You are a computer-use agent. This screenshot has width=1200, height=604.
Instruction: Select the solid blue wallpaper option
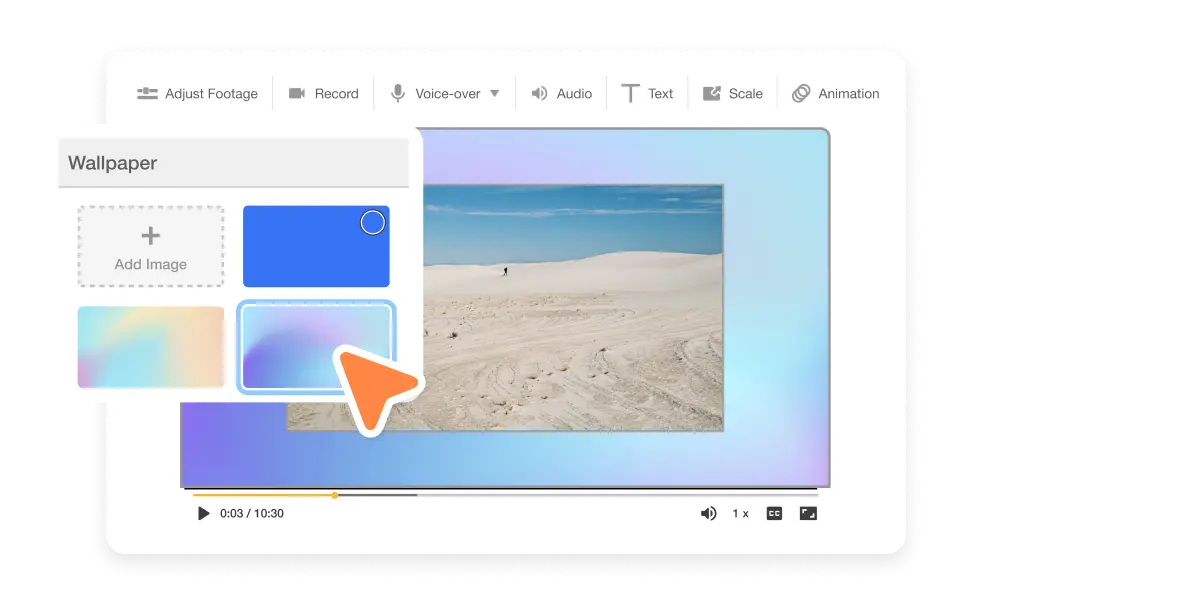point(316,246)
